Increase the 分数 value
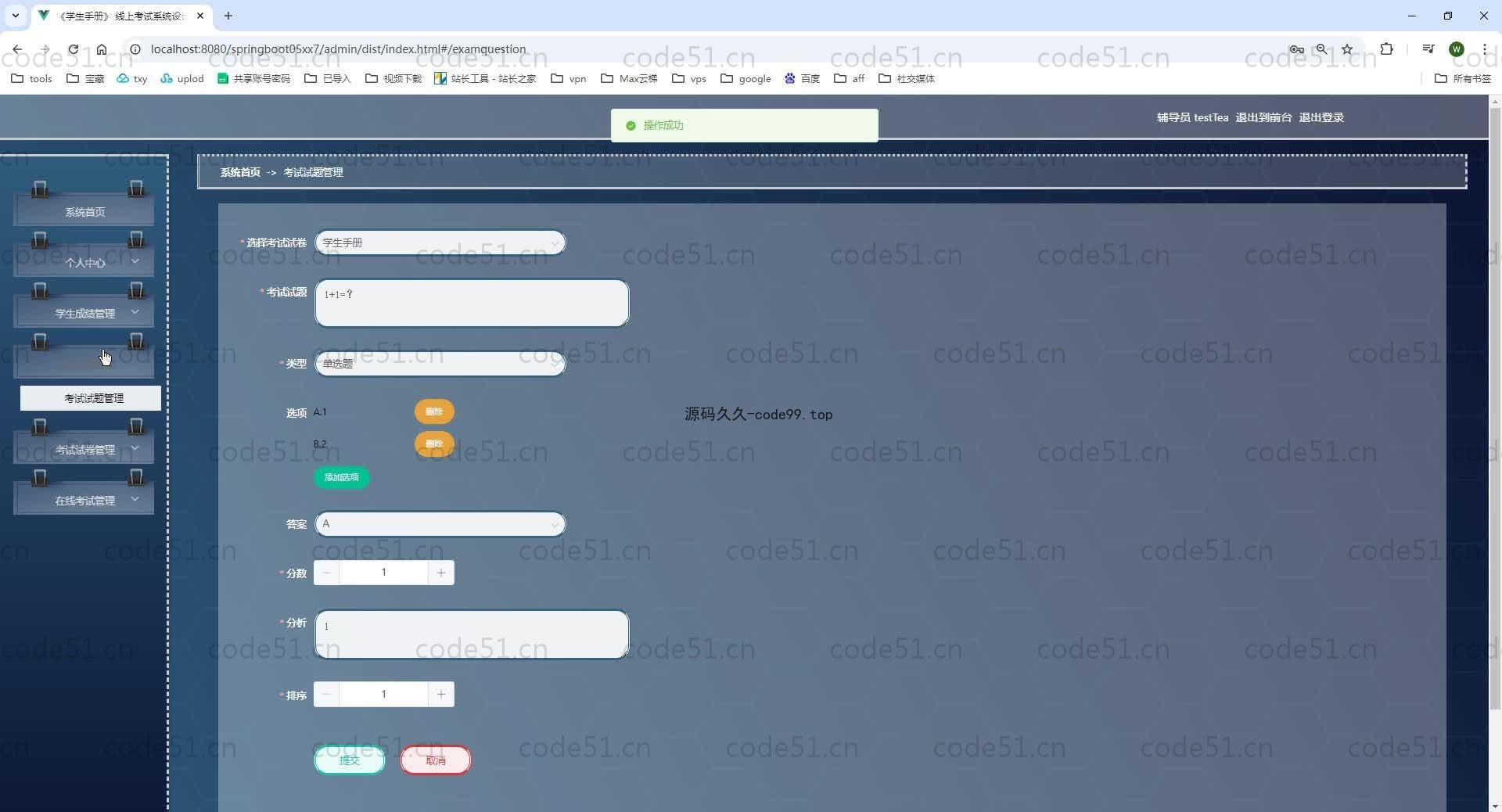The width and height of the screenshot is (1502, 812). [x=441, y=573]
